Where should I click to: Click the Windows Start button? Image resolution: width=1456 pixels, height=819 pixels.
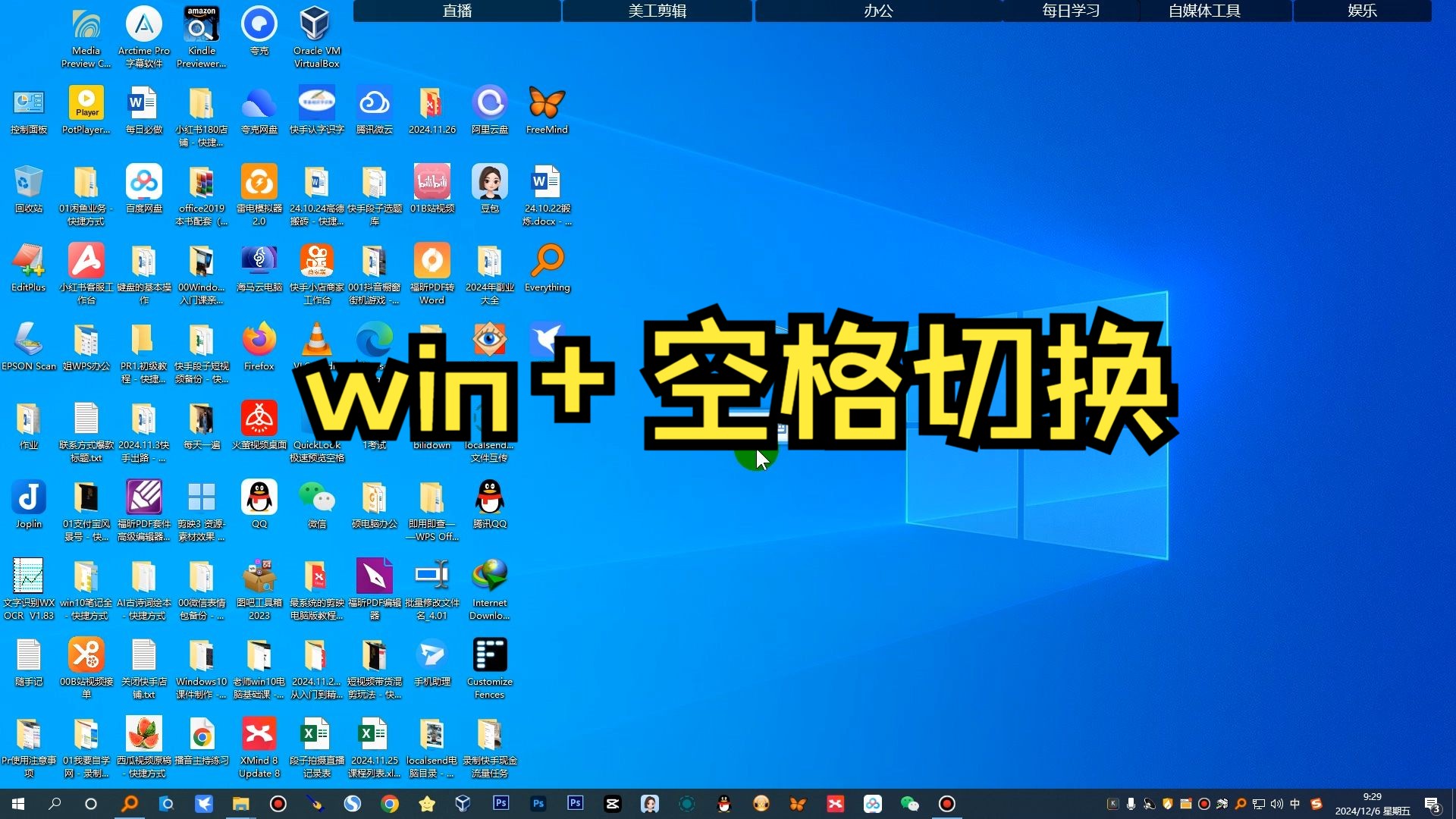coord(18,804)
